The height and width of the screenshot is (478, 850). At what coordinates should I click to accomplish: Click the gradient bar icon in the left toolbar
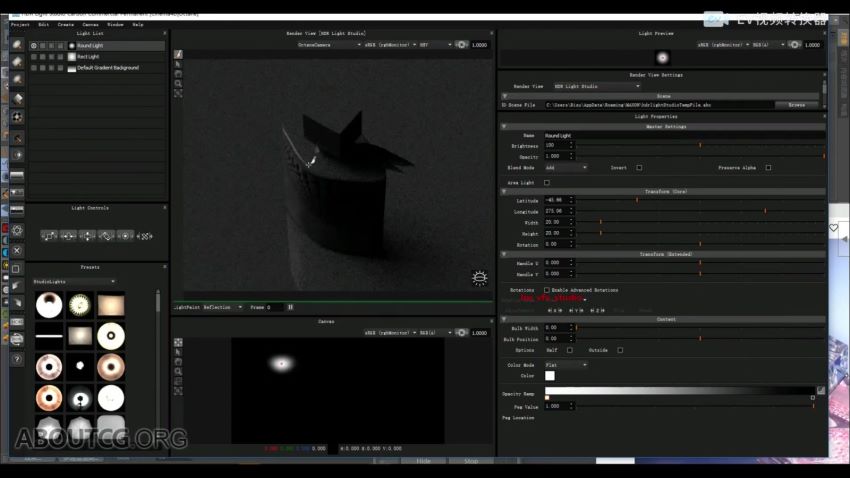tap(17, 176)
